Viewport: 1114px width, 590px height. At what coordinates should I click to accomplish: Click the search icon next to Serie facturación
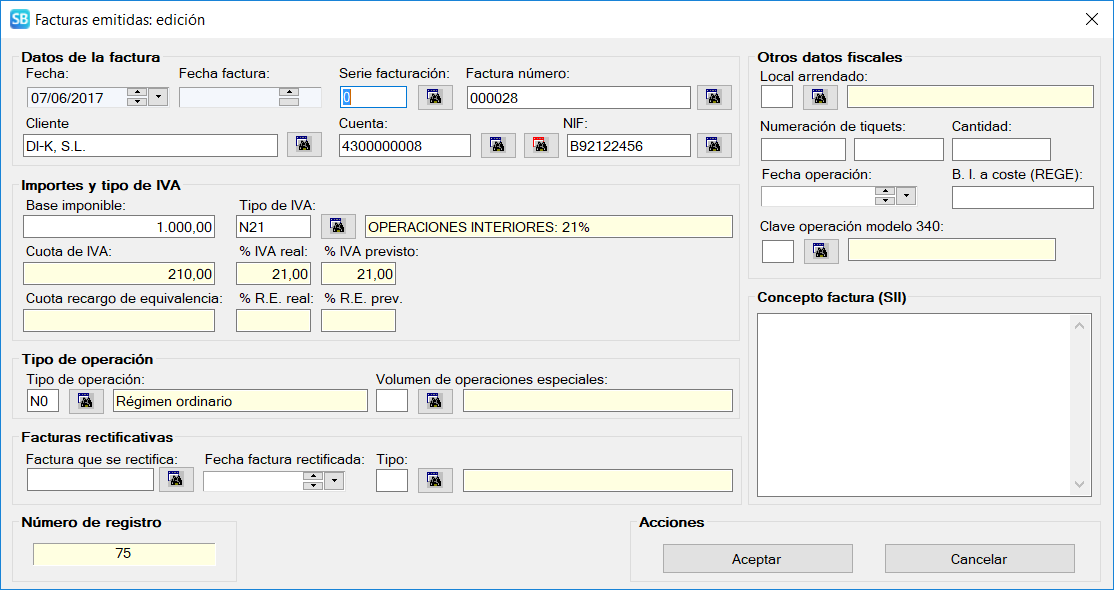434,97
